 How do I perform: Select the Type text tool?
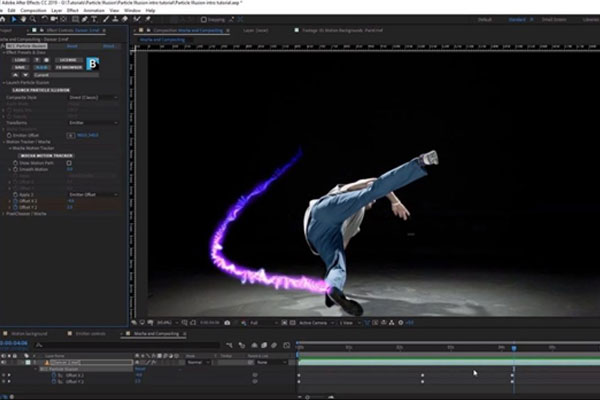[x=94, y=19]
